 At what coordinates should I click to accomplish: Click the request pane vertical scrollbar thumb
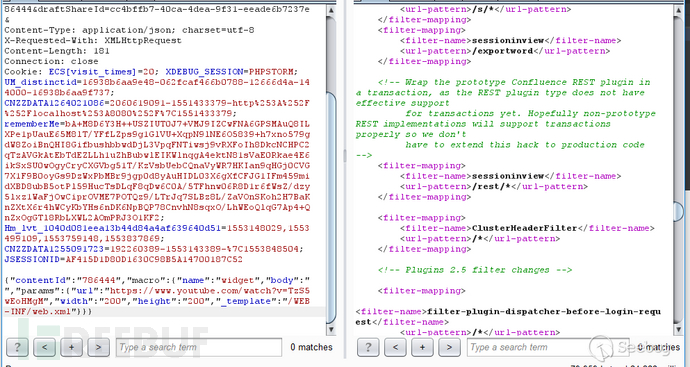pos(331,209)
